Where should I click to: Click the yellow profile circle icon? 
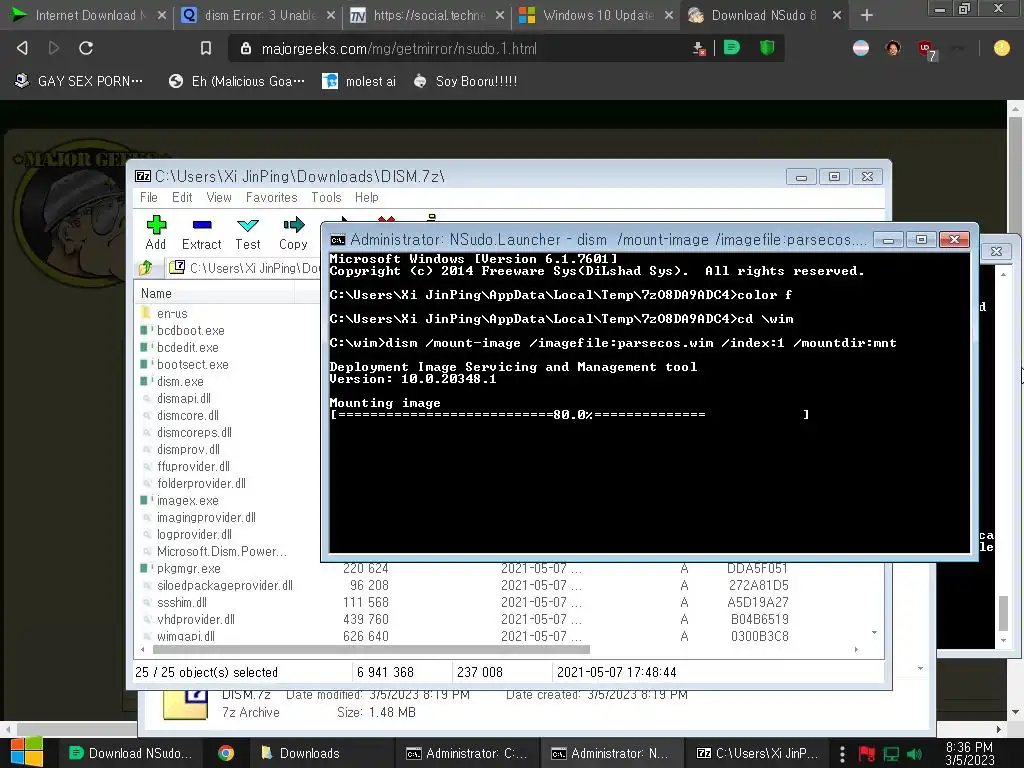1001,48
